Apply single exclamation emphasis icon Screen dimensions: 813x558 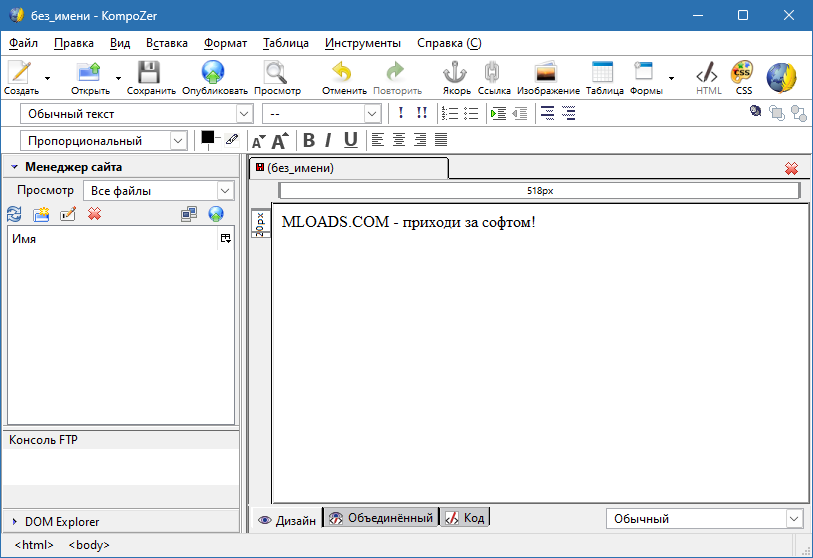tap(401, 113)
